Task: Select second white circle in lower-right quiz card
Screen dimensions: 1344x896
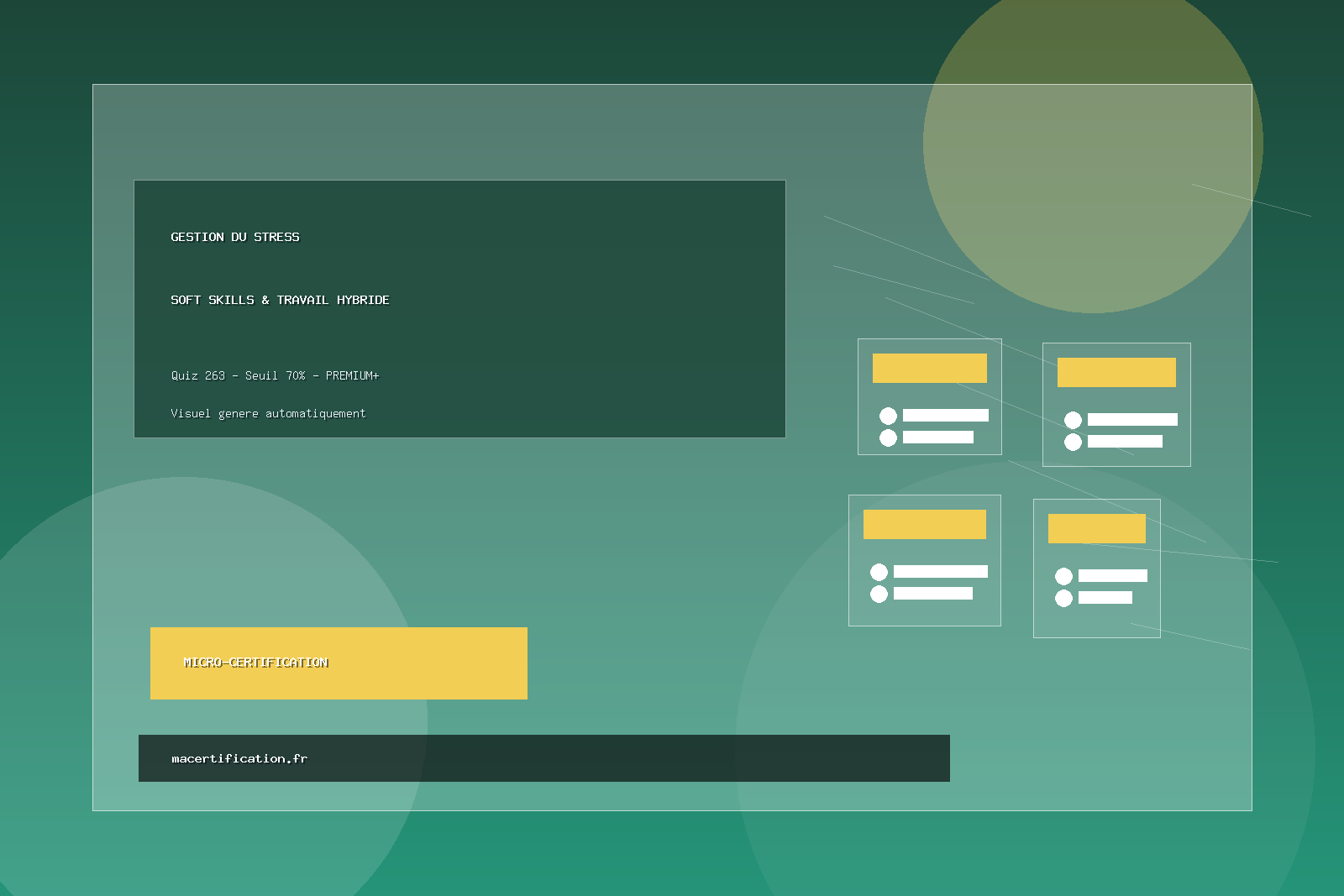Action: click(x=1063, y=598)
